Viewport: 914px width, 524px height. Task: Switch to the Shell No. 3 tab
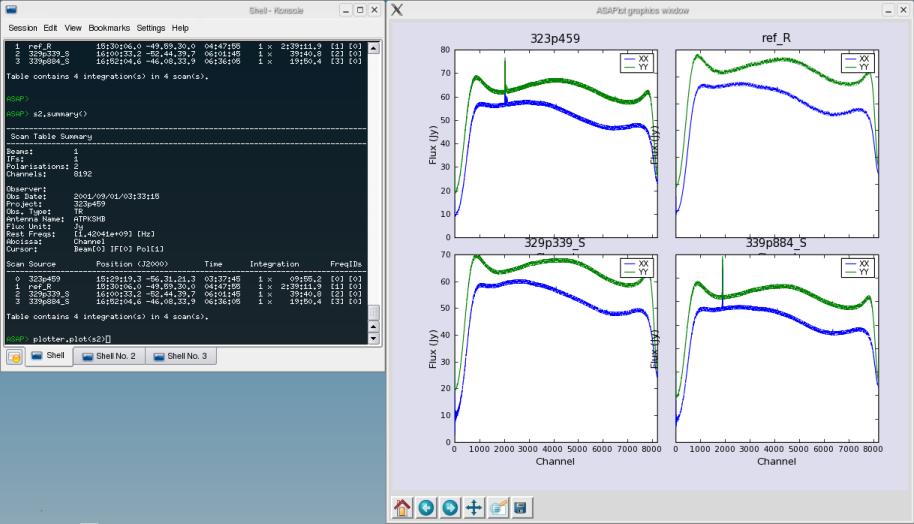[180, 356]
